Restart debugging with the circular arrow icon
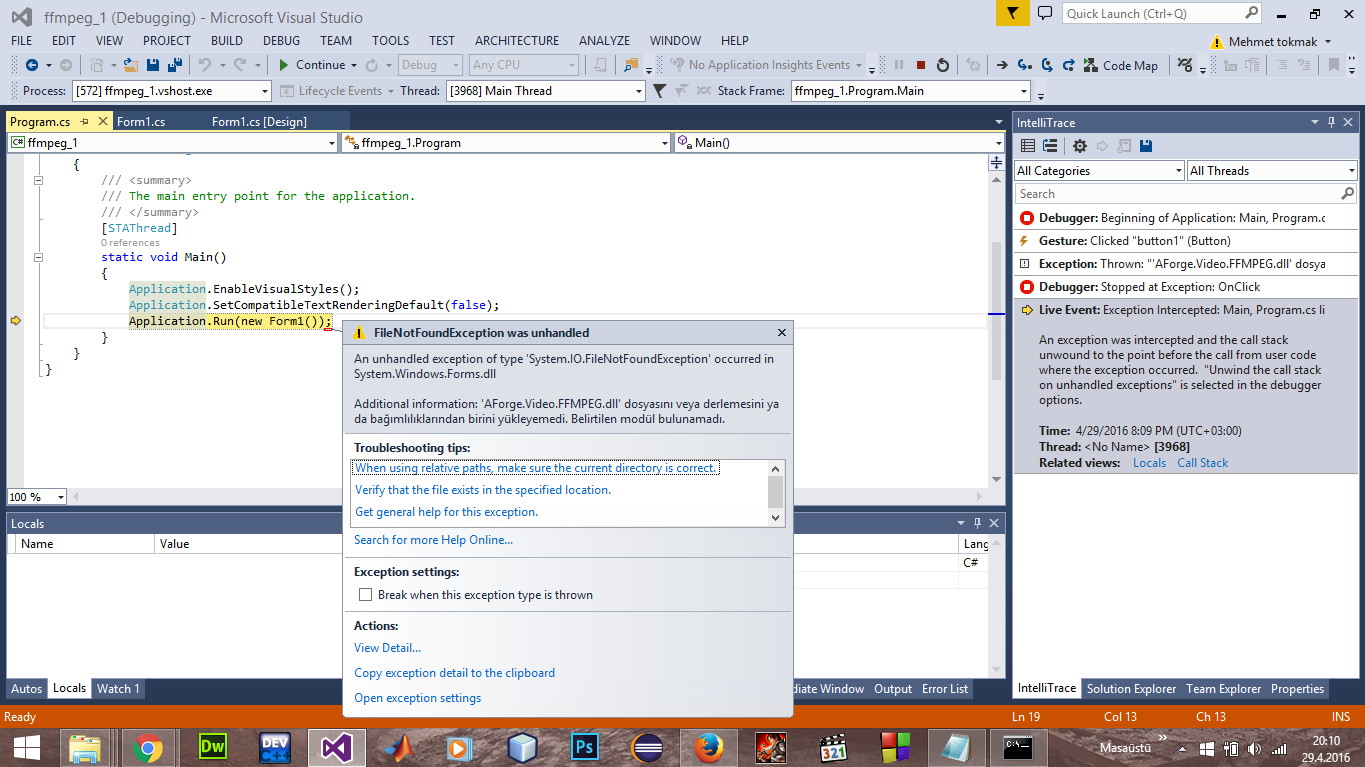Screen dimensions: 1365x767 coord(943,65)
